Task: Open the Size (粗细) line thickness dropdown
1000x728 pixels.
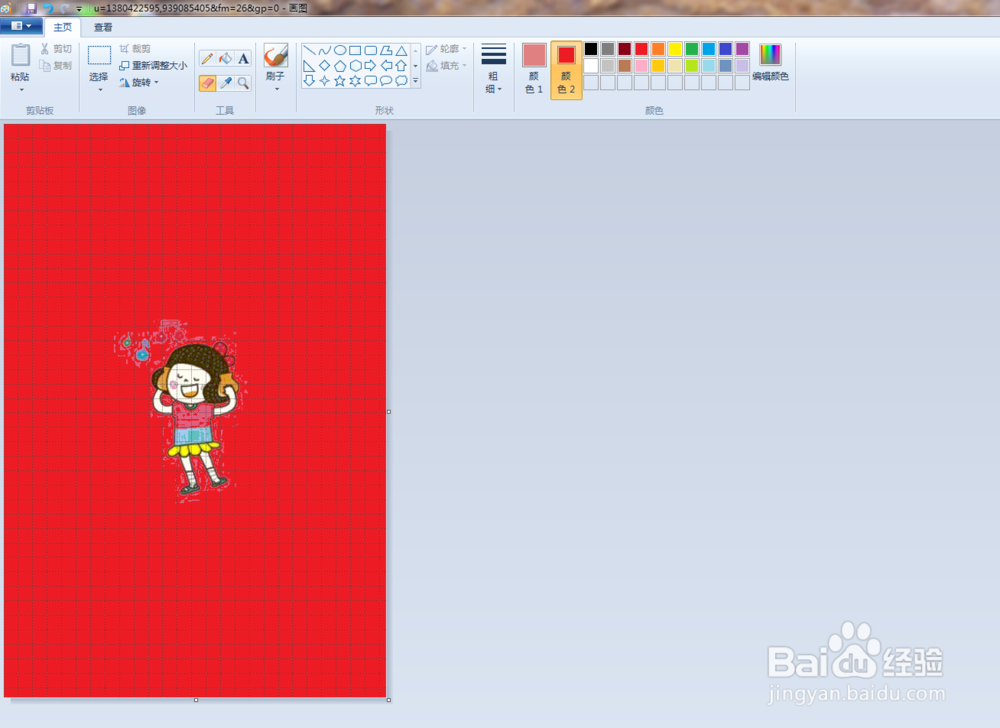Action: (494, 69)
